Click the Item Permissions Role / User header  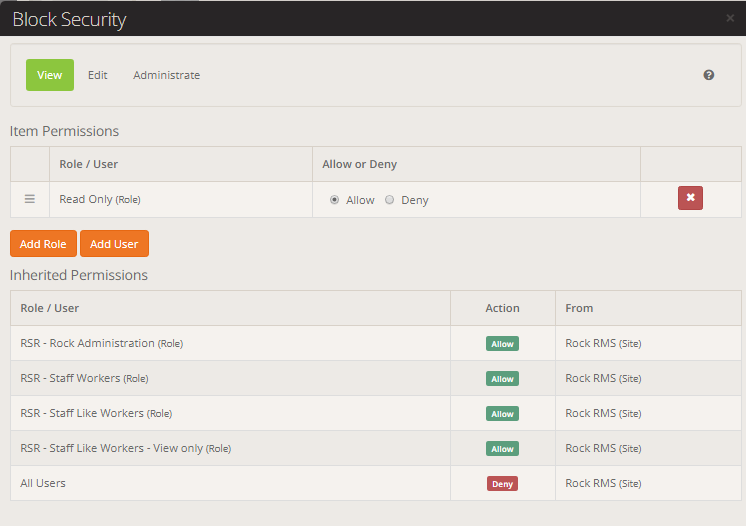point(89,164)
